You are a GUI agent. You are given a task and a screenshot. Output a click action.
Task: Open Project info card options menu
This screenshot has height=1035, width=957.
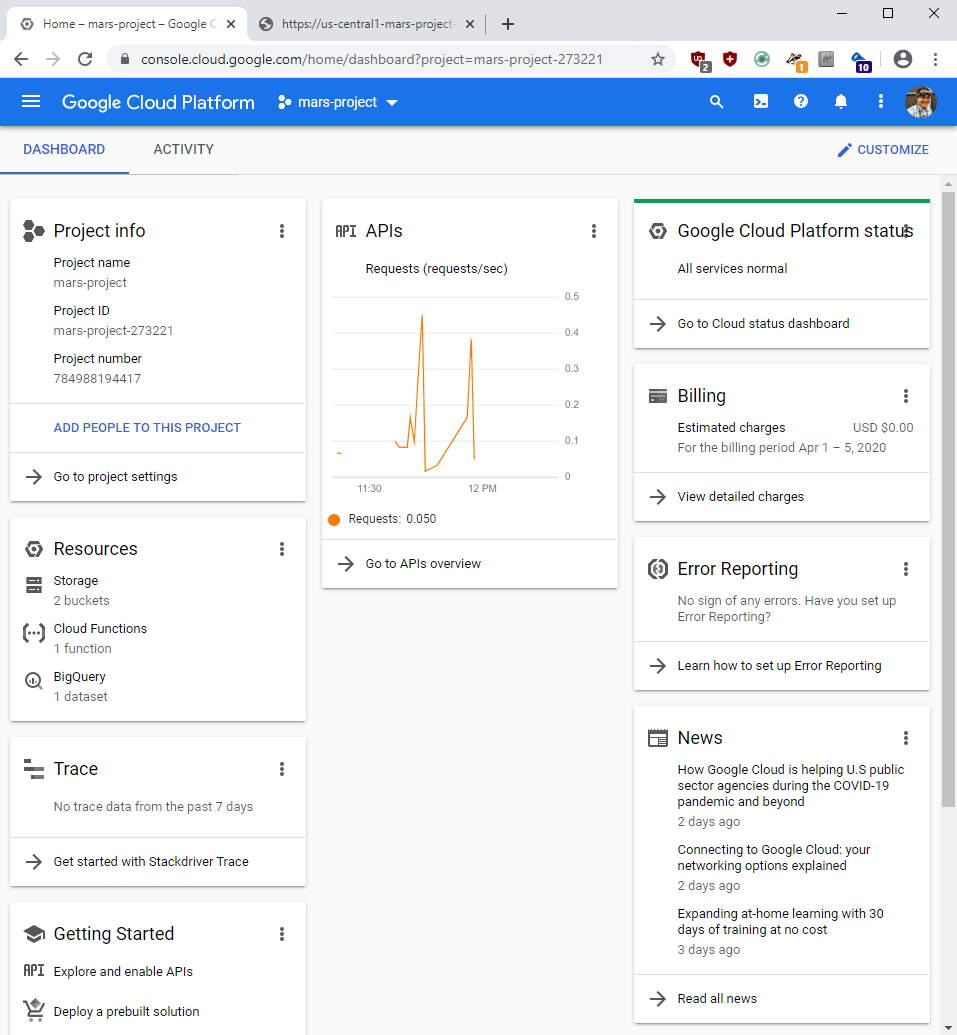tap(282, 231)
